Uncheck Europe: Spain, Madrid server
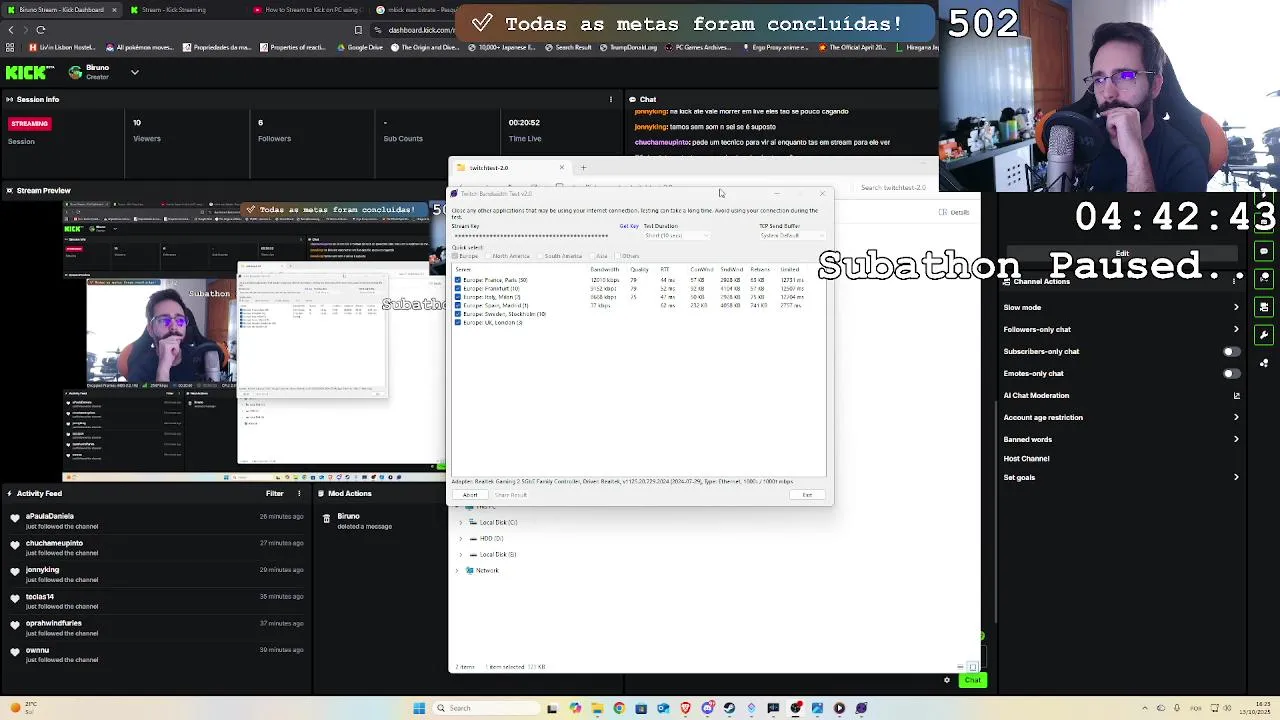 pyautogui.click(x=458, y=305)
